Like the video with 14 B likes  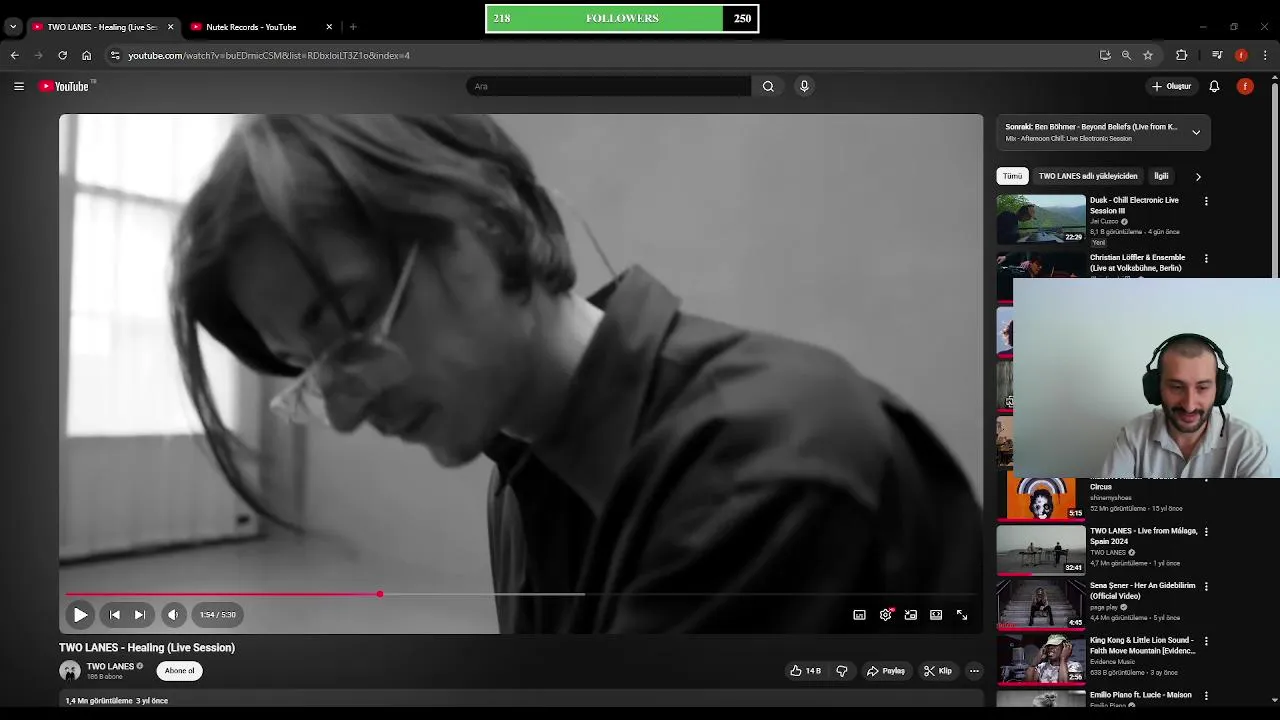(x=805, y=671)
